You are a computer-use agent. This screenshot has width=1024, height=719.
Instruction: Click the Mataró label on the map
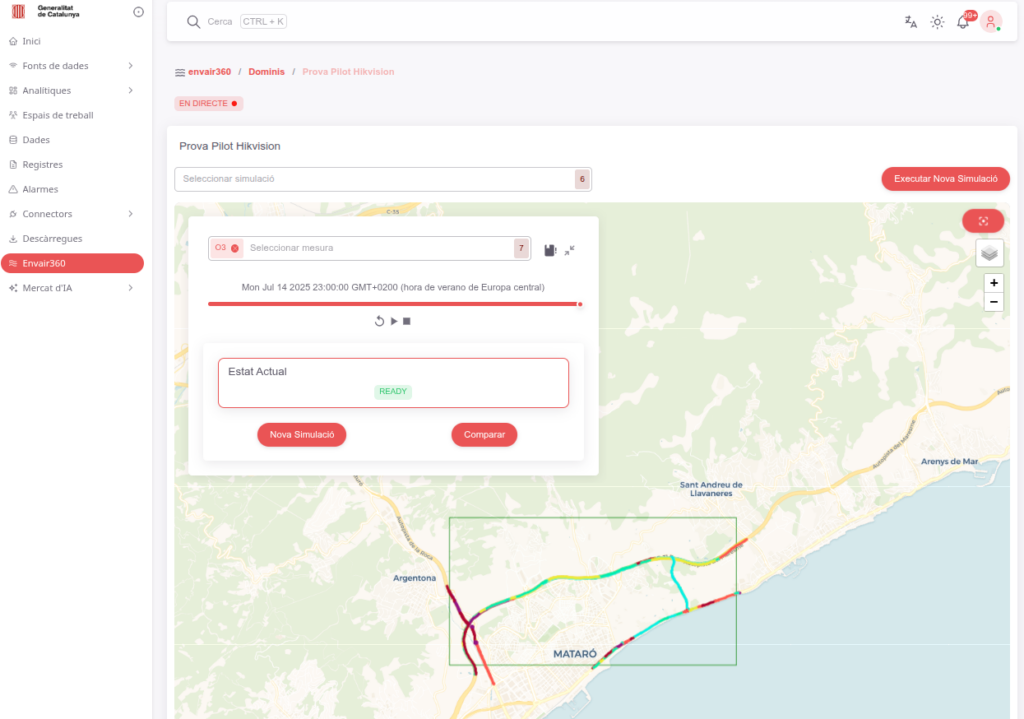pos(575,654)
